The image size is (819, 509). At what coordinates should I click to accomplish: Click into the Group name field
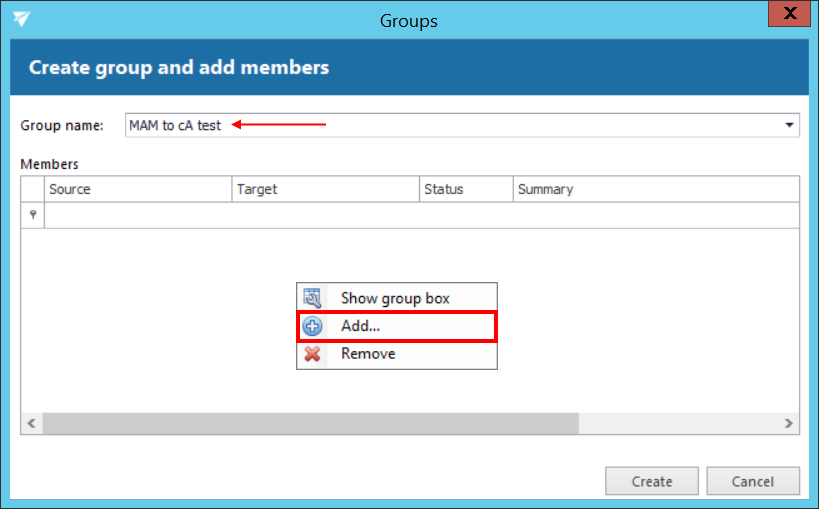pyautogui.click(x=450, y=125)
